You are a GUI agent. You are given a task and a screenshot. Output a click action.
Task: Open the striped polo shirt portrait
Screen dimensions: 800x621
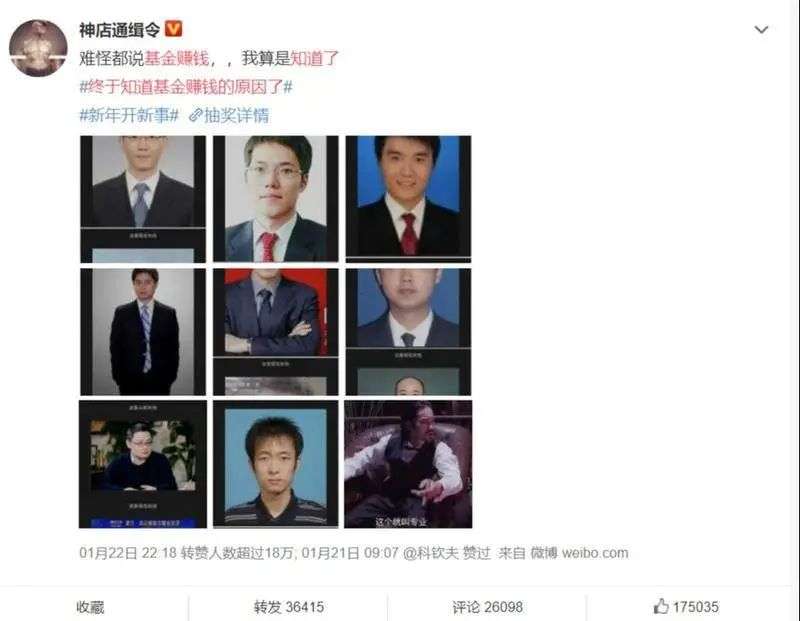pos(276,464)
